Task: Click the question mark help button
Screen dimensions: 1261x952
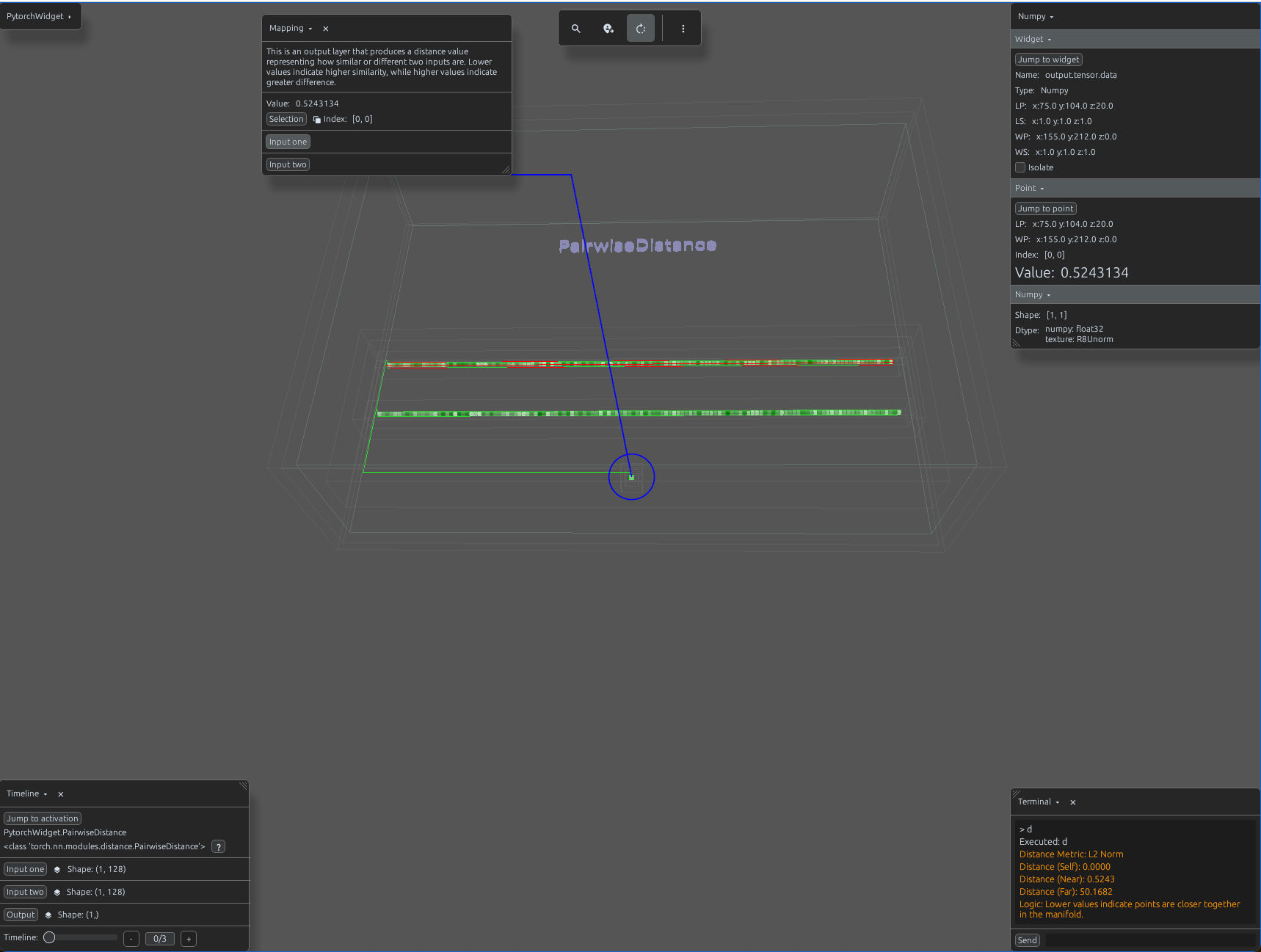Action: click(219, 846)
